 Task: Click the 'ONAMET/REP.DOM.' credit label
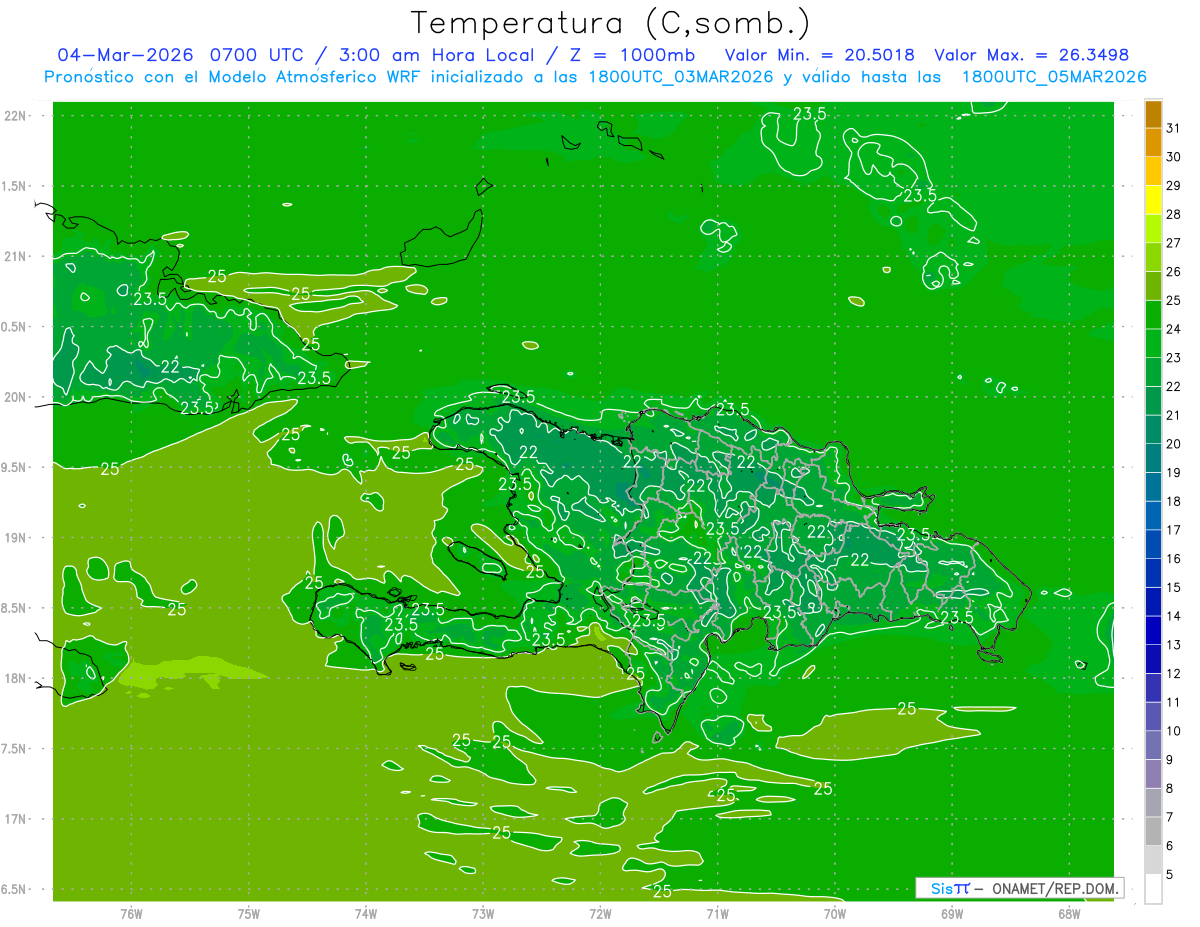coord(1054,888)
